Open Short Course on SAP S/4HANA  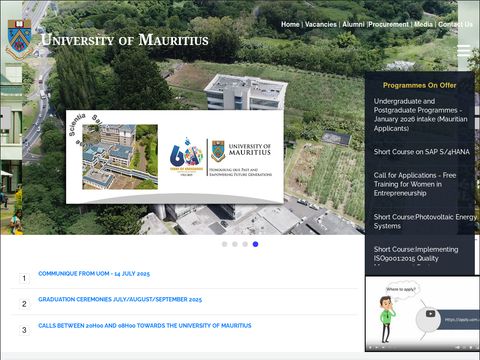(x=421, y=152)
